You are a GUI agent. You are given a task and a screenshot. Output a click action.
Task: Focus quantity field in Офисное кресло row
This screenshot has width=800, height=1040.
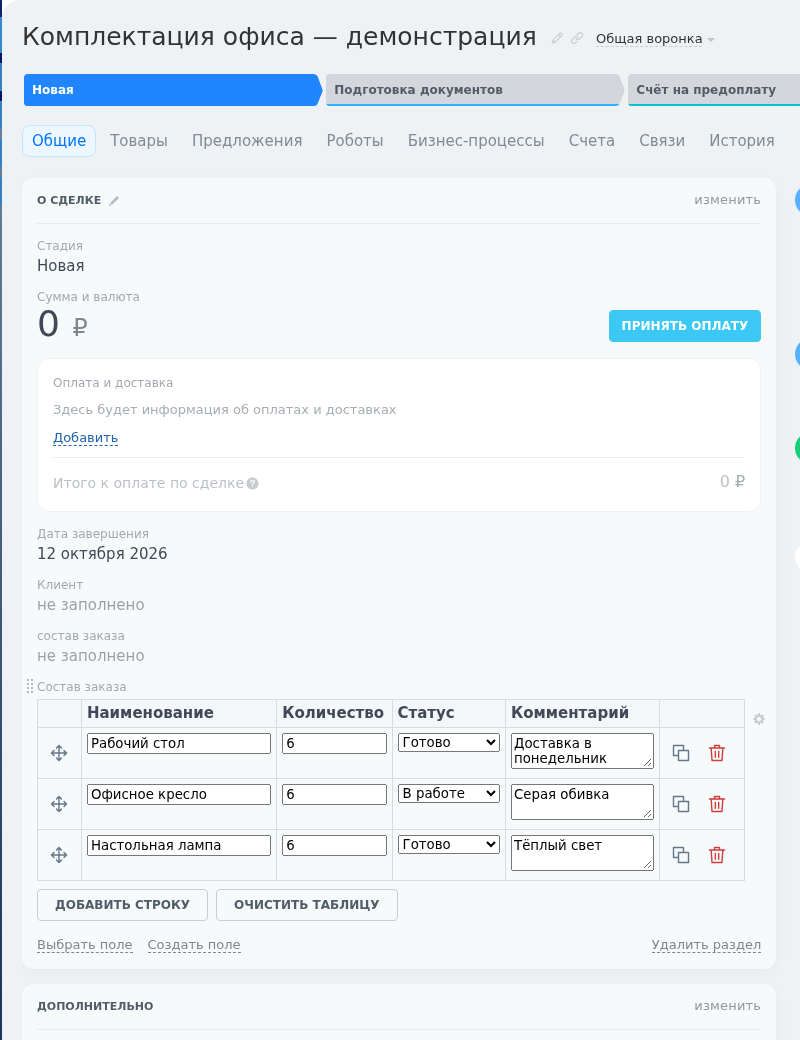point(334,794)
